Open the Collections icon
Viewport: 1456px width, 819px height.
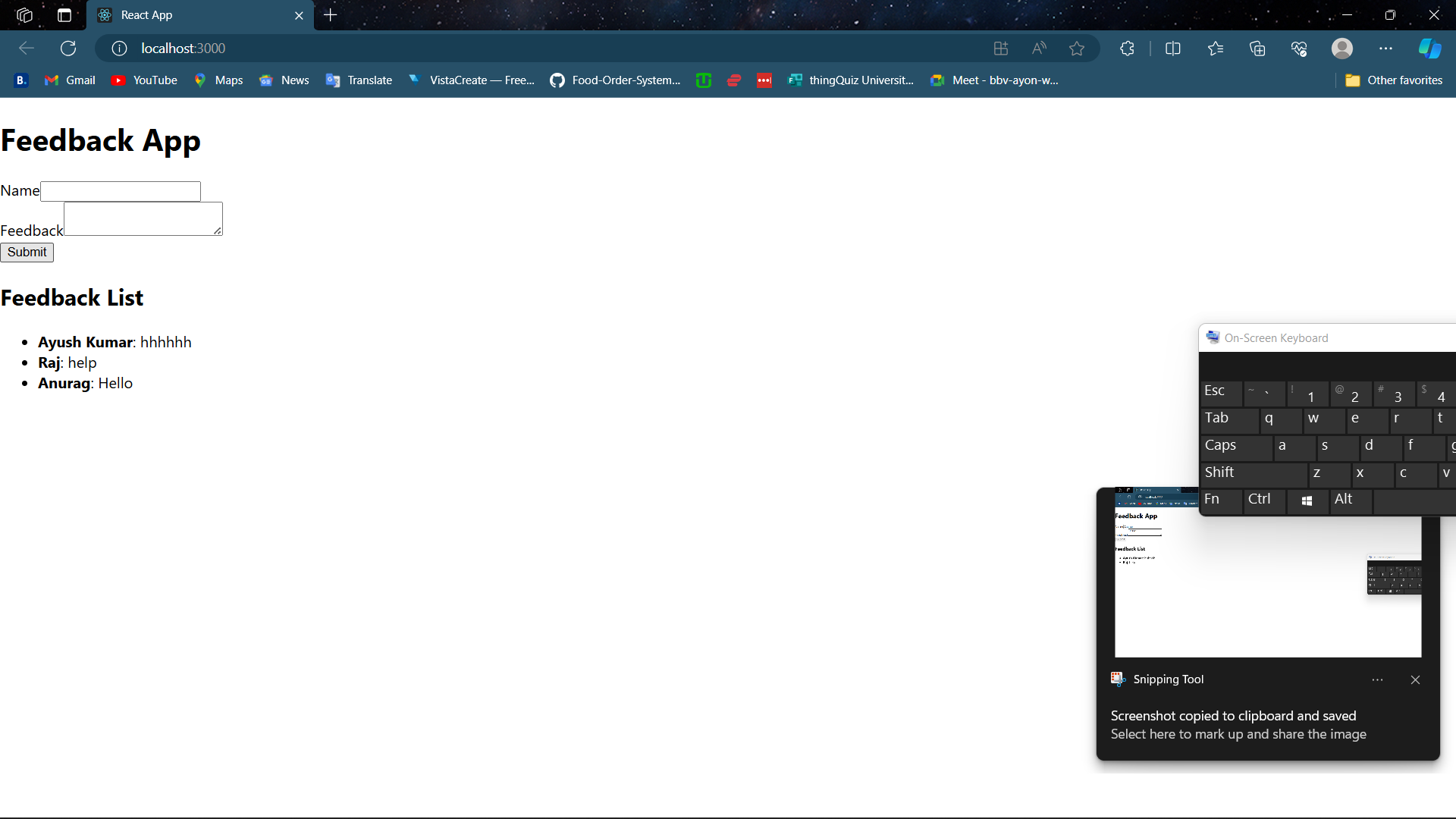(1257, 49)
